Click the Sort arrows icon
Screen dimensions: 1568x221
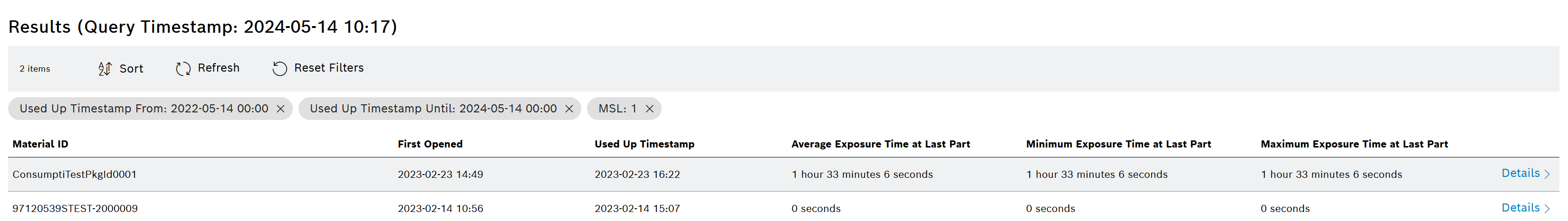pos(105,69)
